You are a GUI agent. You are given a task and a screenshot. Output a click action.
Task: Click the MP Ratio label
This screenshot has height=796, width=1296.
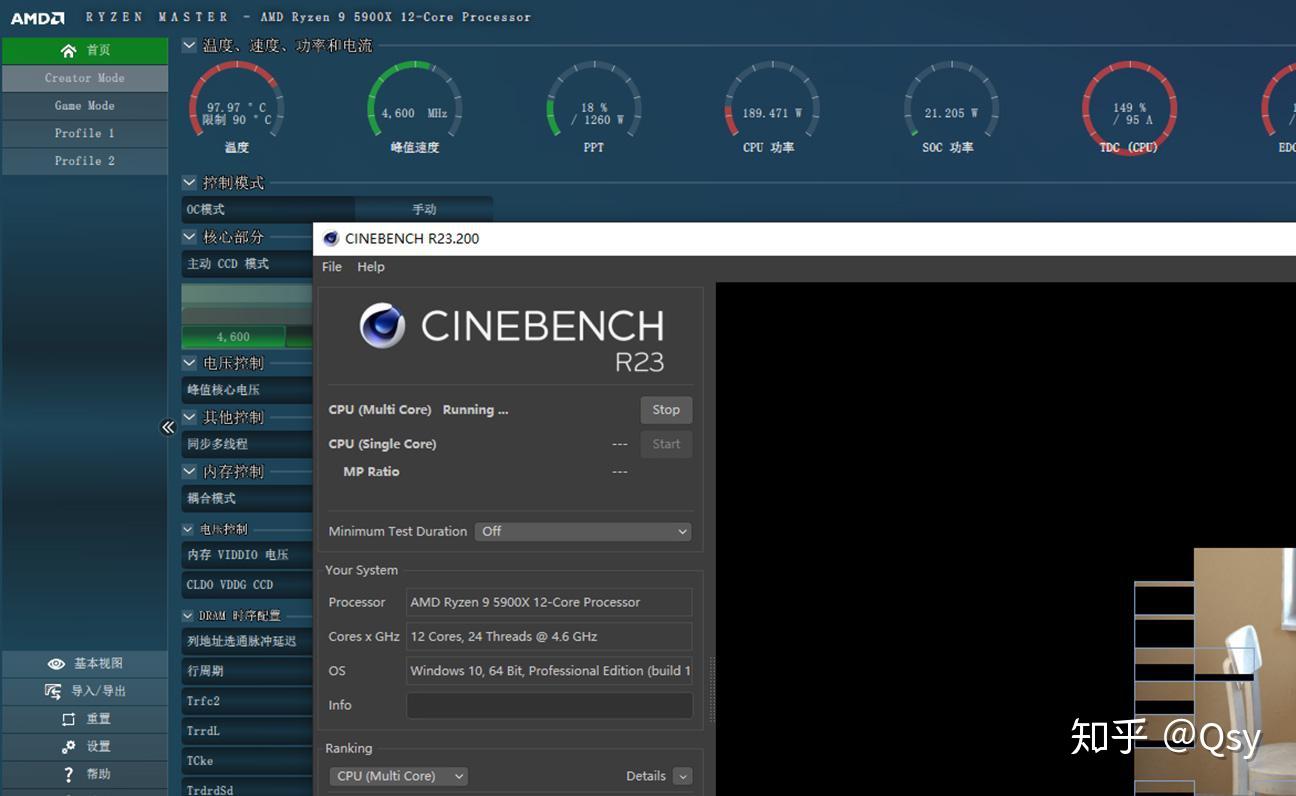(371, 472)
